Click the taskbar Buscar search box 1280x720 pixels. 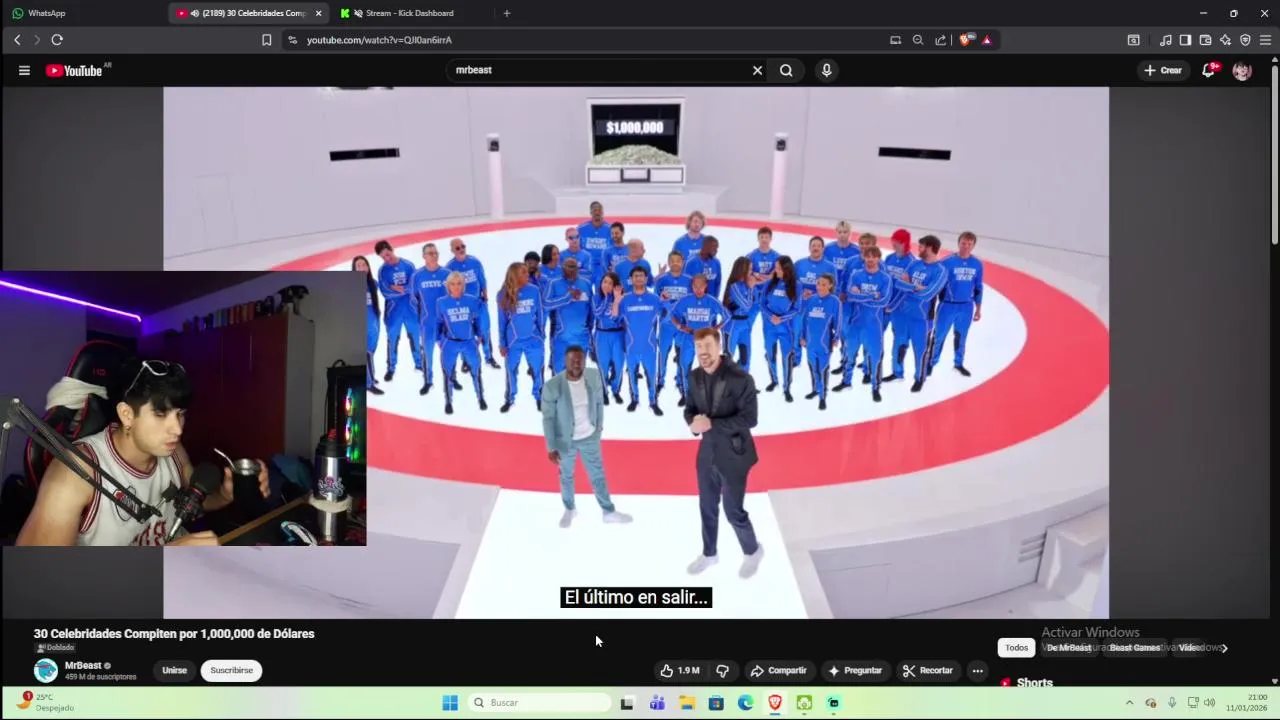pyautogui.click(x=539, y=703)
